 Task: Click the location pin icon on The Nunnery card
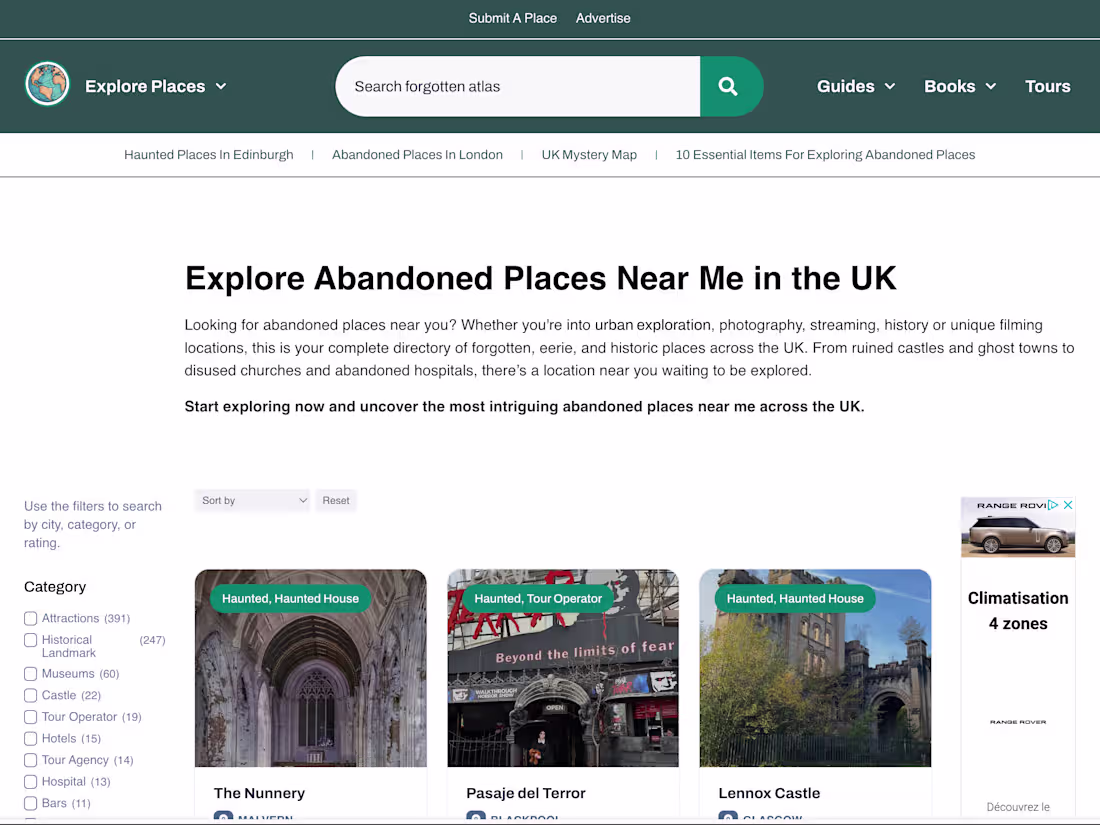click(223, 817)
